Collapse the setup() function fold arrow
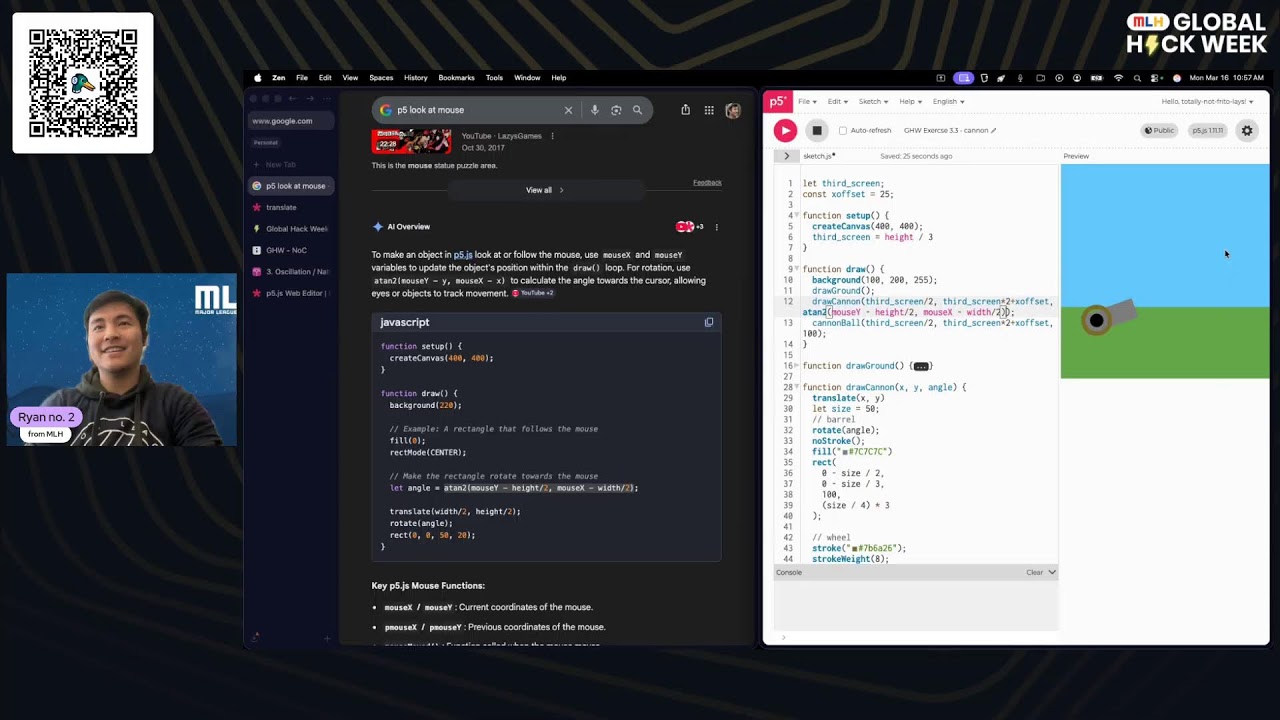This screenshot has width=1280, height=720. tap(797, 216)
